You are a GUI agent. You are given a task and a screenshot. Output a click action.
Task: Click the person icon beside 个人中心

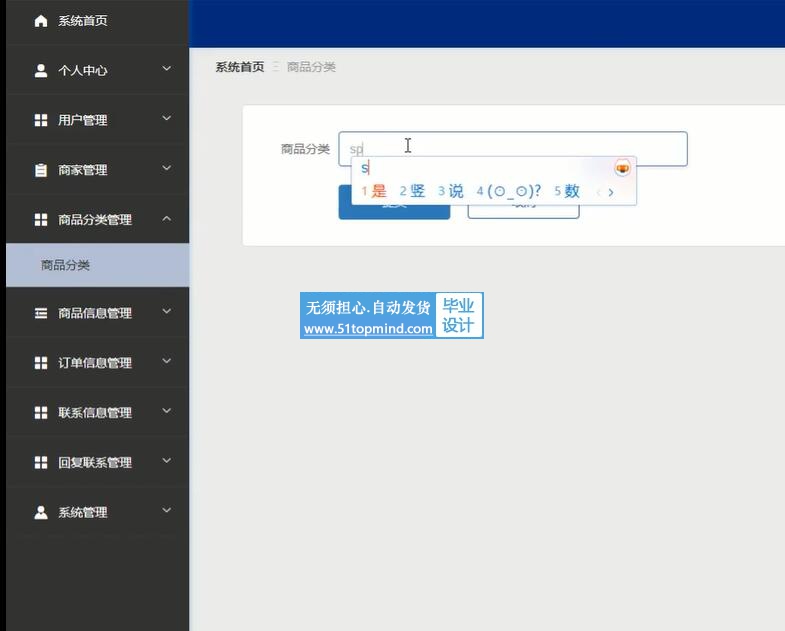coord(41,71)
